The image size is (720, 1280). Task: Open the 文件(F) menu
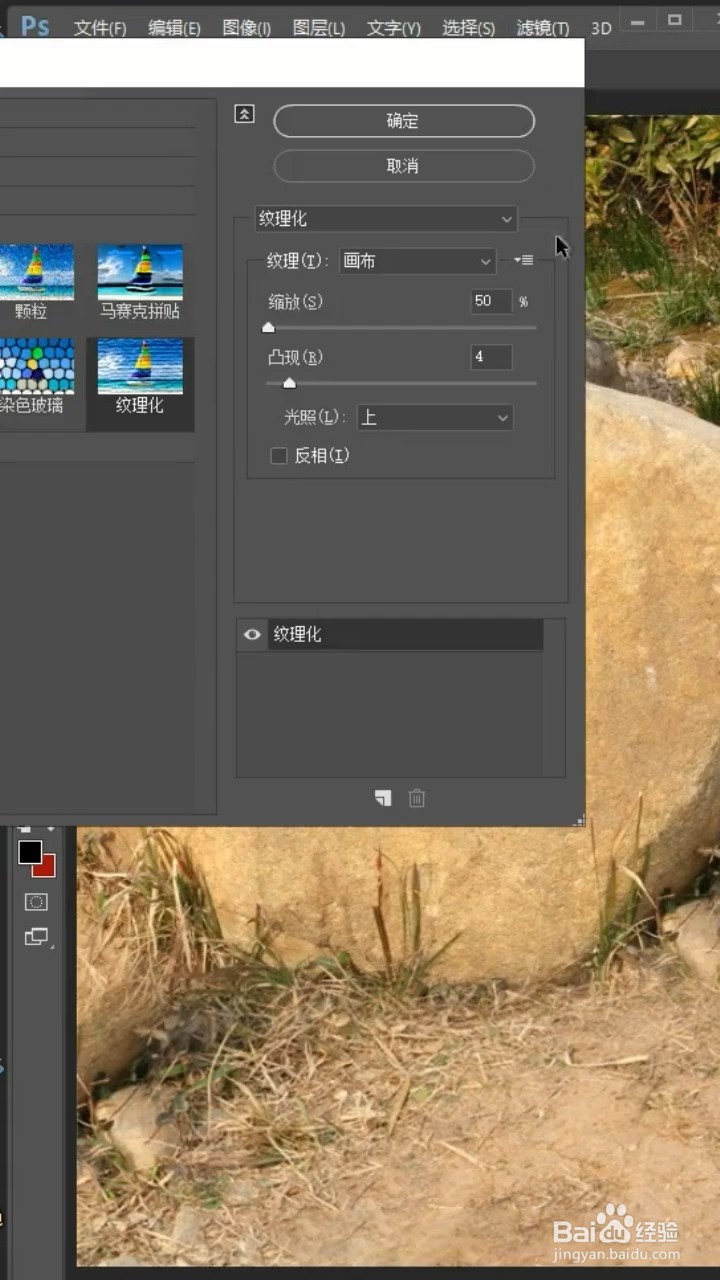(x=100, y=28)
